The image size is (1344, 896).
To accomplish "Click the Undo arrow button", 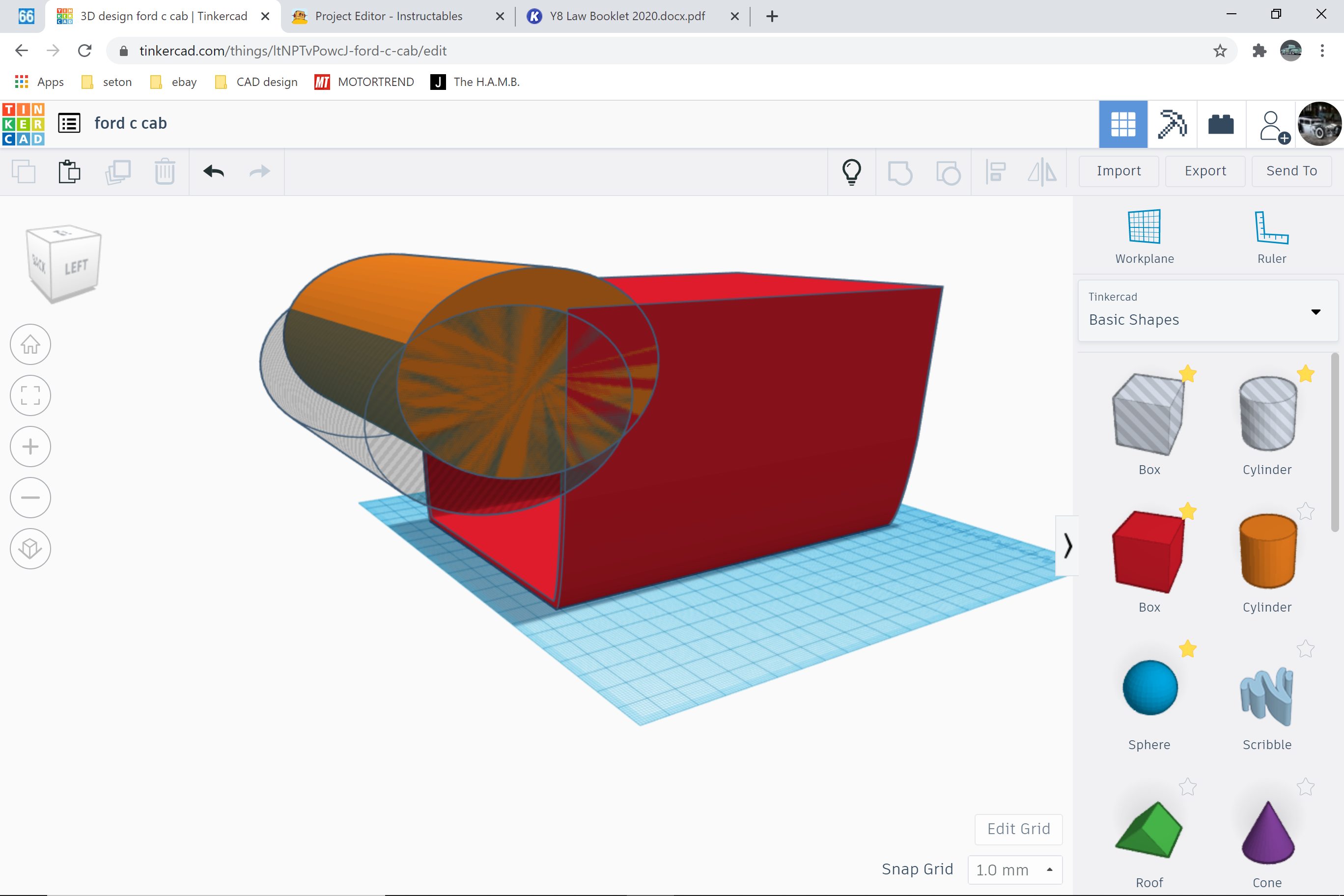I will tap(213, 171).
